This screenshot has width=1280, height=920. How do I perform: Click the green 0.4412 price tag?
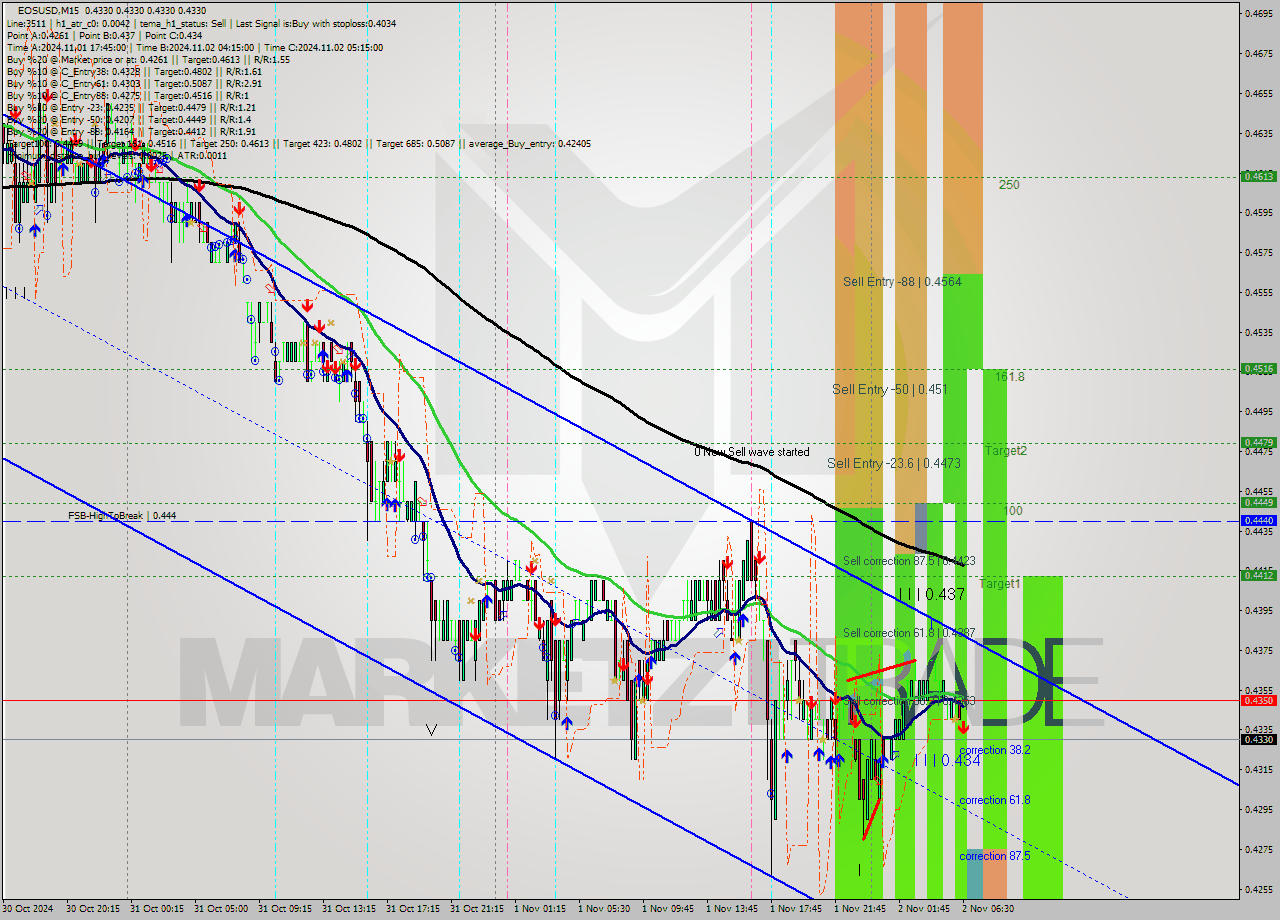1257,575
